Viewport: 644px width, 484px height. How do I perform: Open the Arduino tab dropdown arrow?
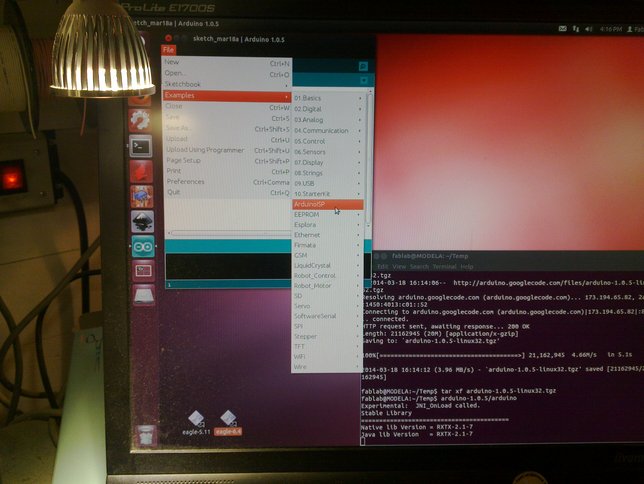point(363,80)
